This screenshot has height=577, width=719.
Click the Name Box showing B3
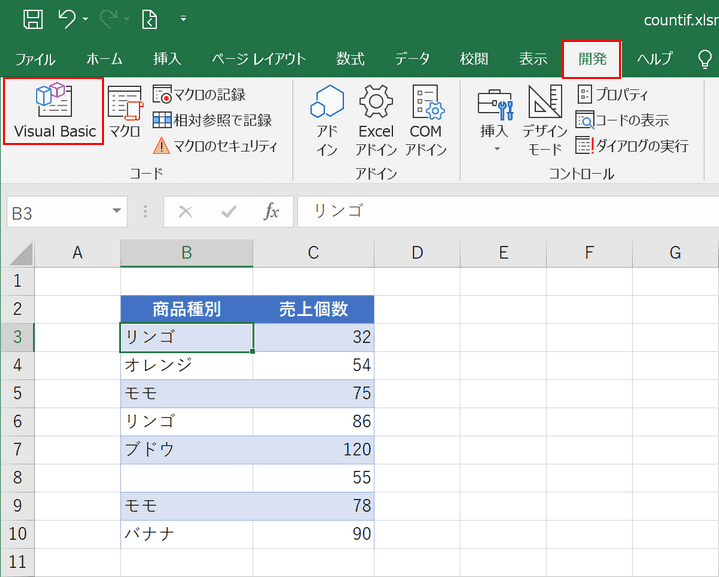coord(58,212)
